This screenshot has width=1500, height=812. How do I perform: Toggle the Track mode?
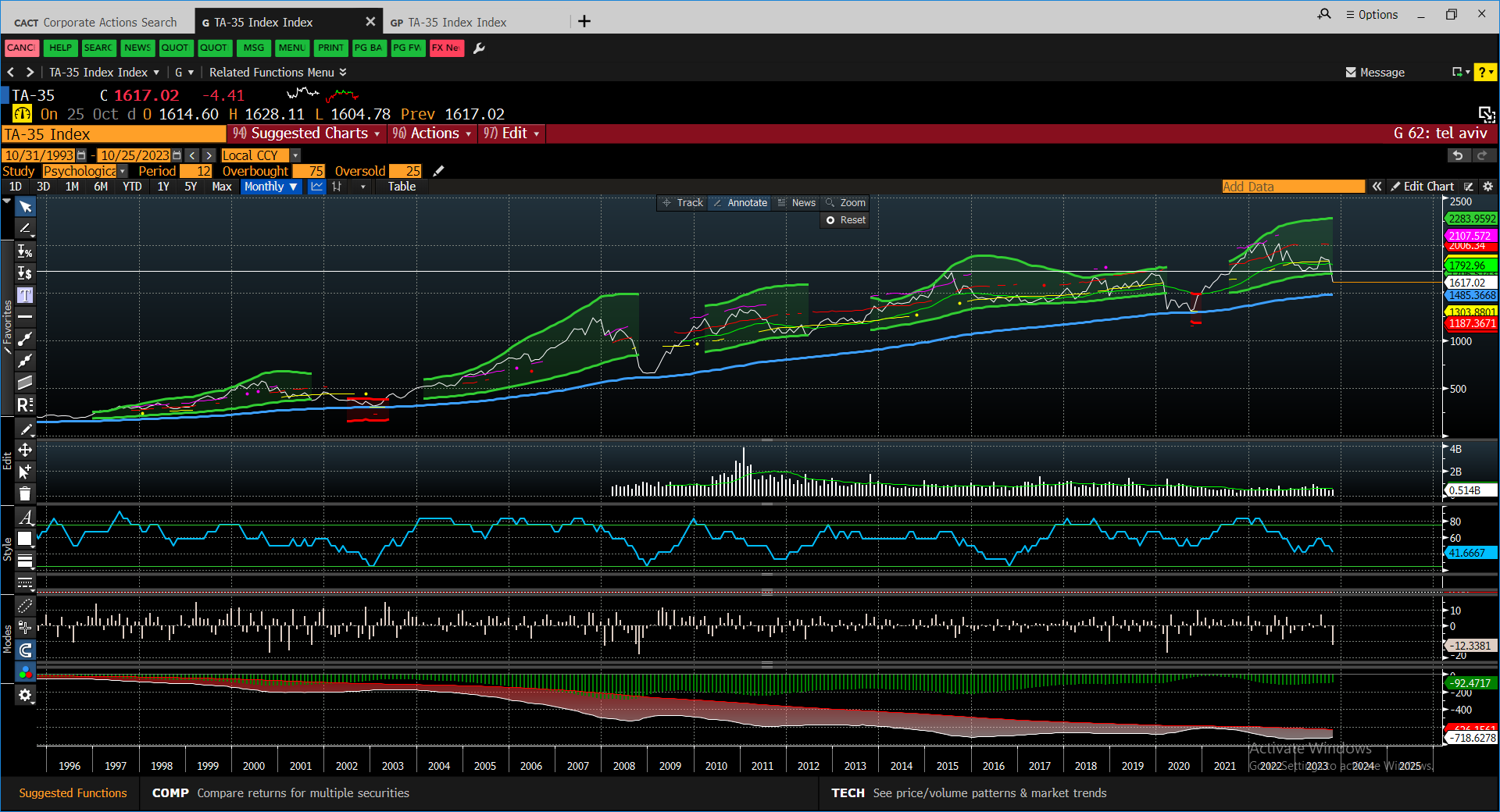pos(683,203)
